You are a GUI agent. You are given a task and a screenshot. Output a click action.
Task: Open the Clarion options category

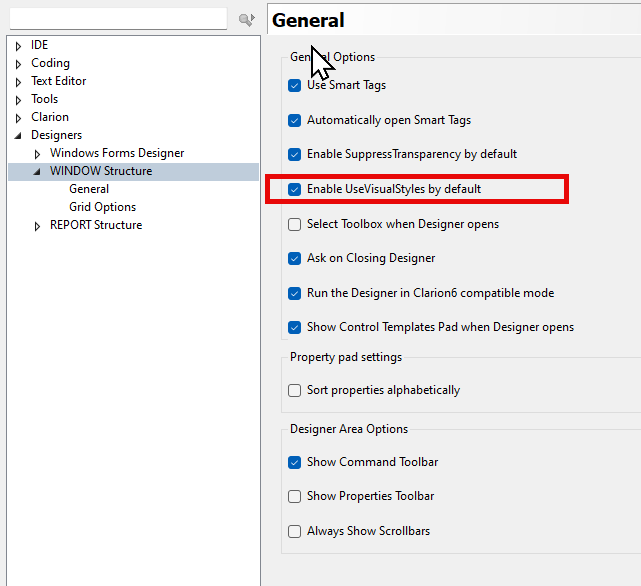click(50, 117)
